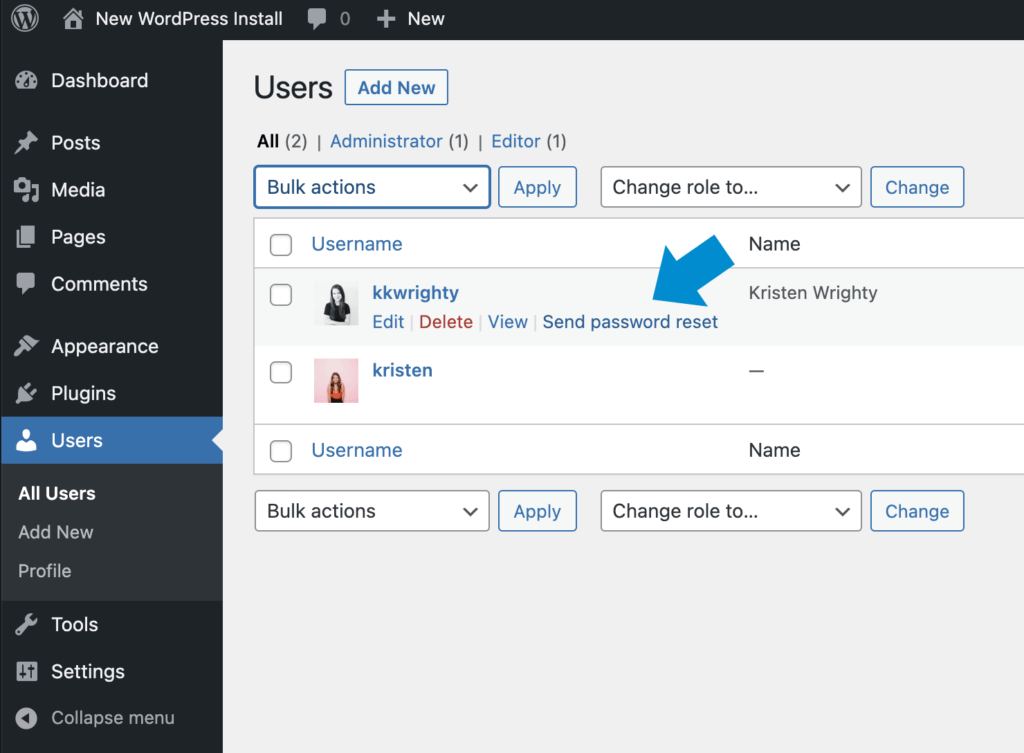This screenshot has width=1024, height=753.
Task: Toggle the select-all users checkbox
Action: click(x=281, y=244)
